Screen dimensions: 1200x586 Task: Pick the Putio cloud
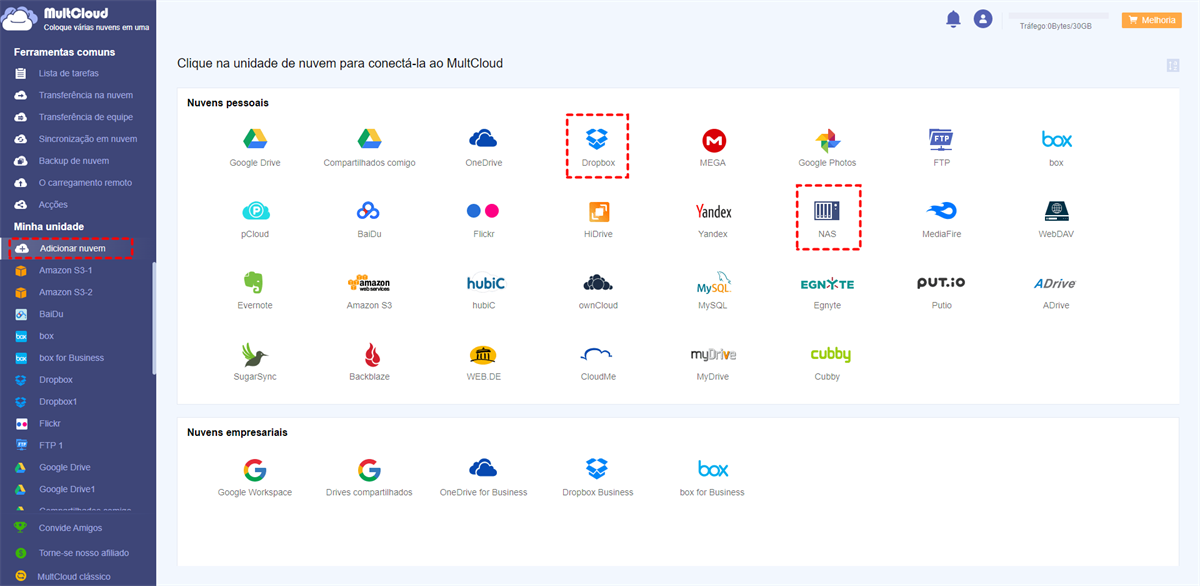941,283
